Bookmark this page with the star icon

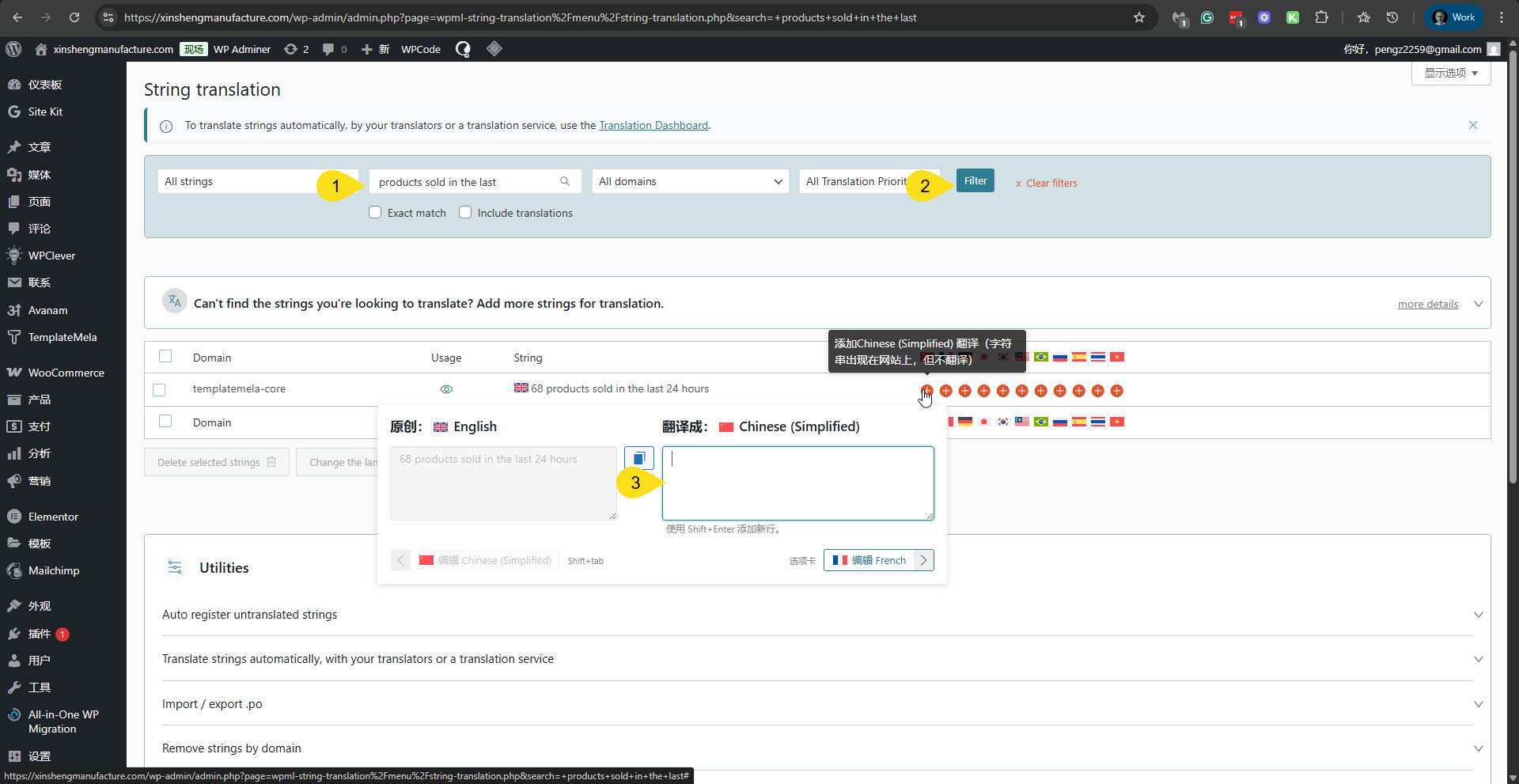(1139, 17)
